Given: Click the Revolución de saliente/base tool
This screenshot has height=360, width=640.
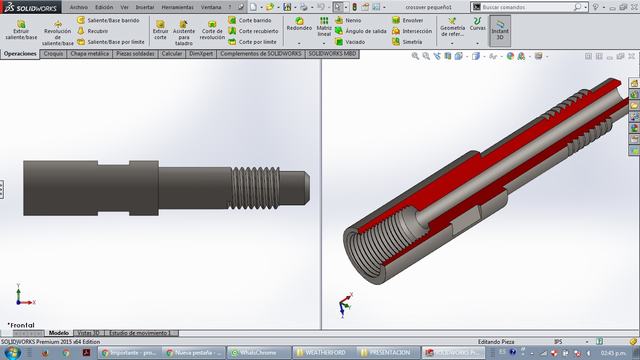Looking at the screenshot, I should pyautogui.click(x=58, y=33).
